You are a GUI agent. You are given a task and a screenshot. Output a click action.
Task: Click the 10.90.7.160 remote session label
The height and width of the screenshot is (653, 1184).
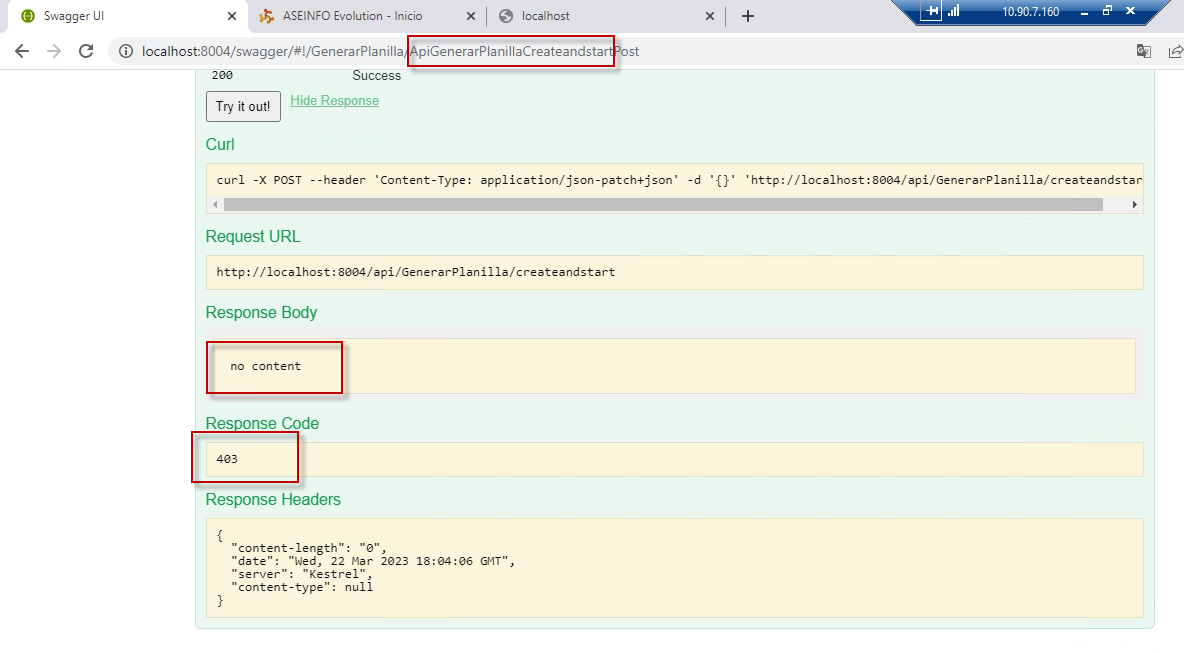click(1030, 11)
